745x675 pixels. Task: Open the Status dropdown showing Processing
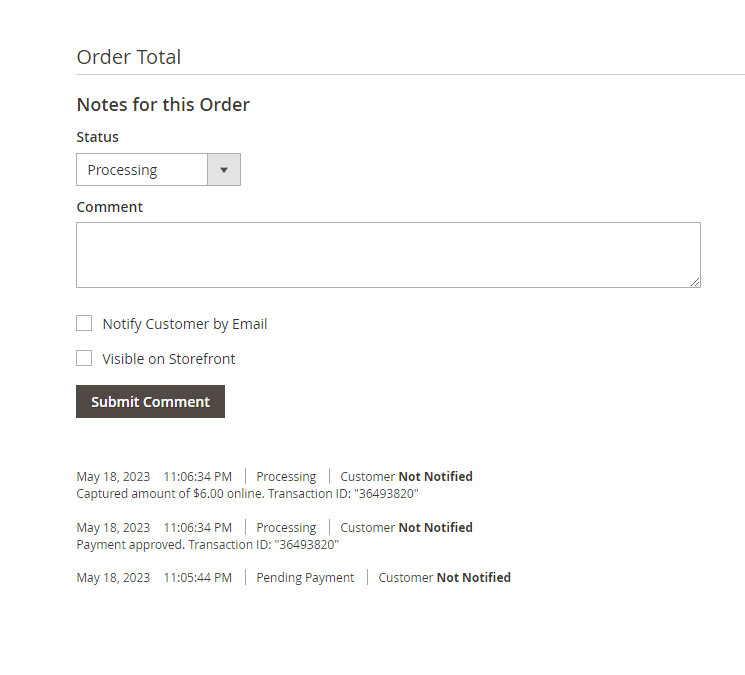click(x=142, y=170)
